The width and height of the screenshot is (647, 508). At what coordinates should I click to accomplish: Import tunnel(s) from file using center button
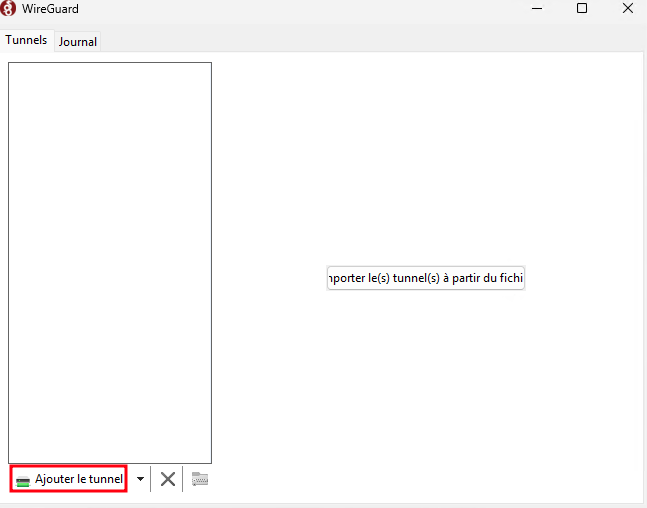[x=425, y=278]
